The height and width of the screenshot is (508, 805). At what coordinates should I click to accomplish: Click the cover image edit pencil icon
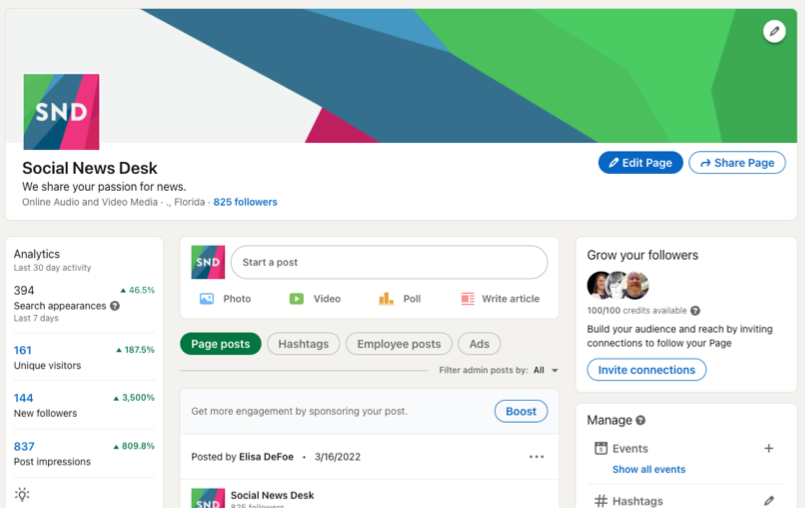click(x=774, y=31)
